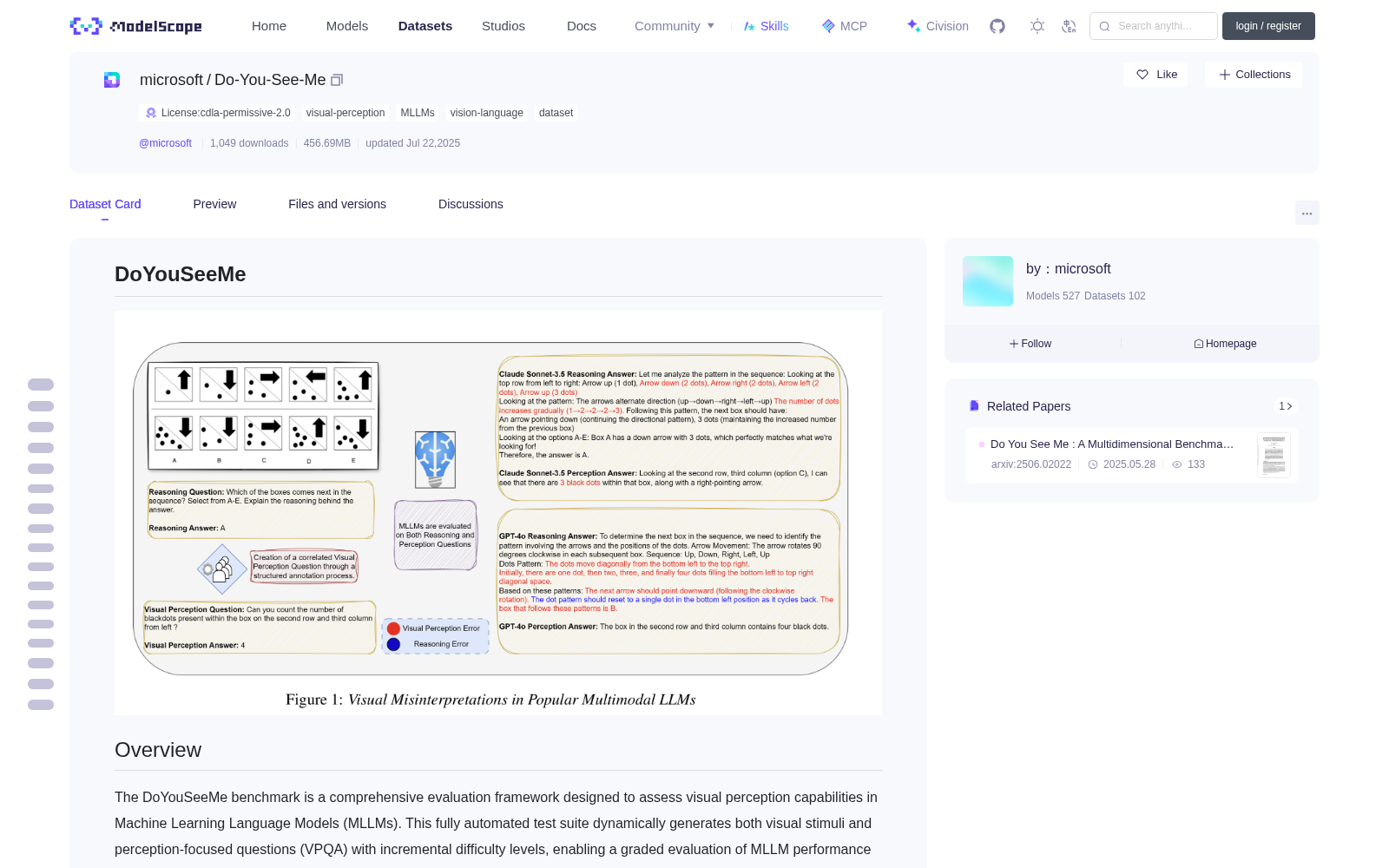
Task: Select the Dataset Card tab
Action: click(x=105, y=204)
